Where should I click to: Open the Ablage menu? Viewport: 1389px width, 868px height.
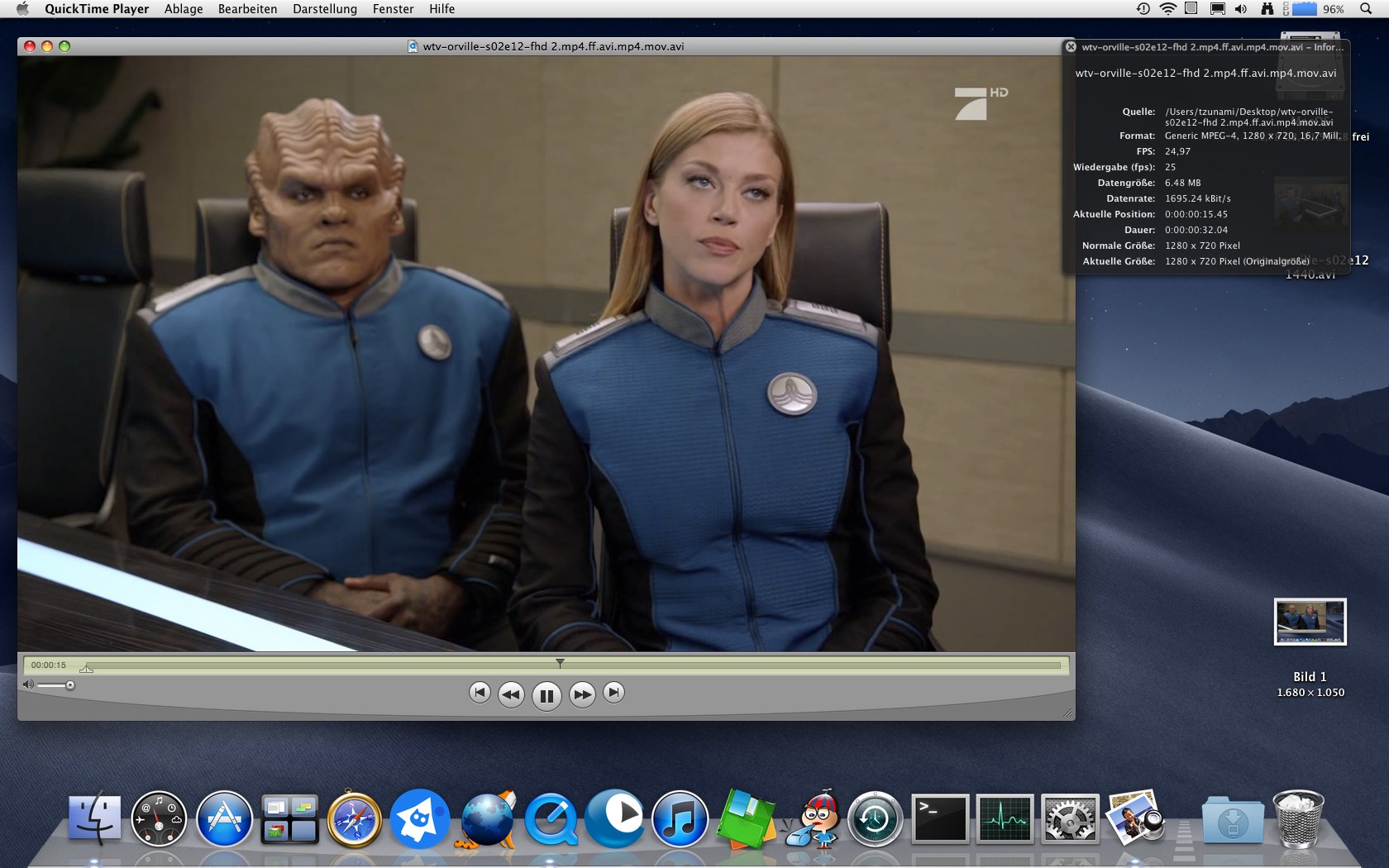[x=184, y=9]
